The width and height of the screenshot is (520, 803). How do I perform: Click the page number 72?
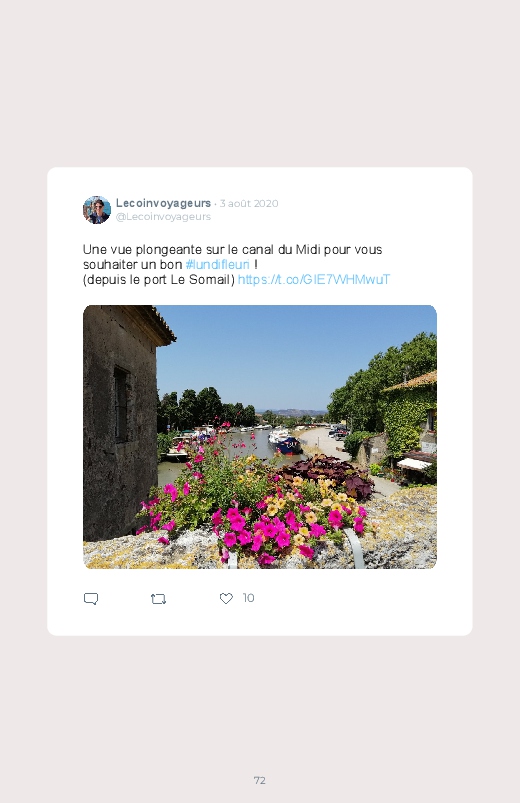260,780
